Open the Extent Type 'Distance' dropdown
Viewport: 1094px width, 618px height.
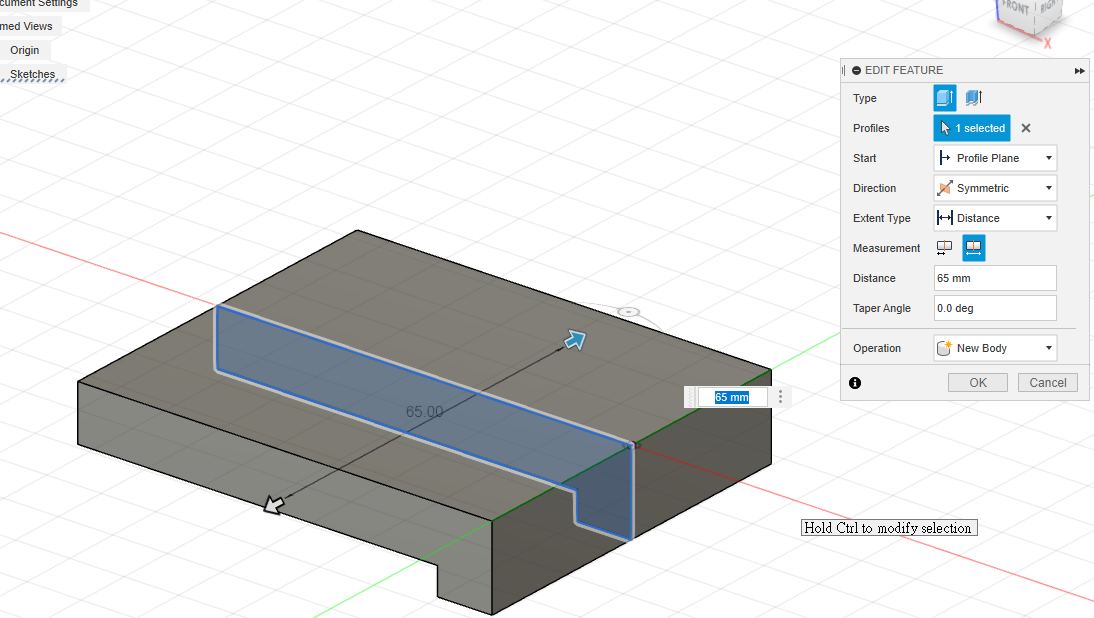[x=995, y=218]
